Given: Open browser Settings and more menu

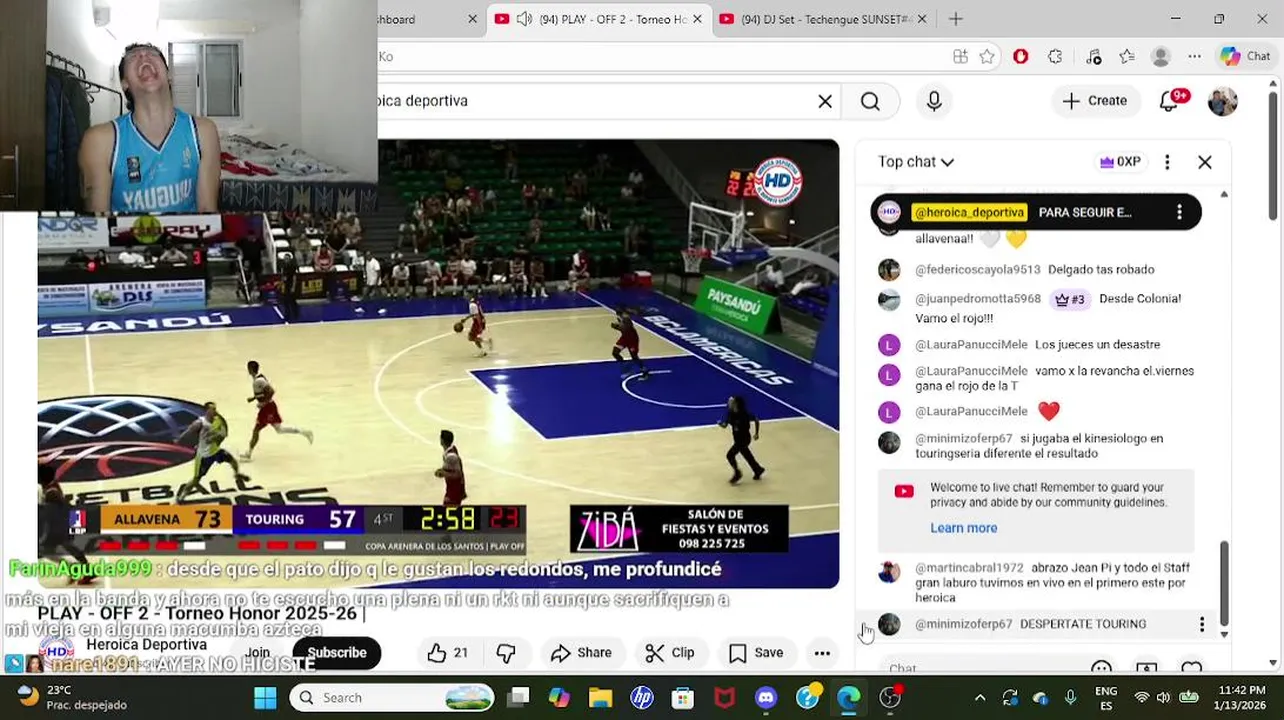Looking at the screenshot, I should [1194, 57].
